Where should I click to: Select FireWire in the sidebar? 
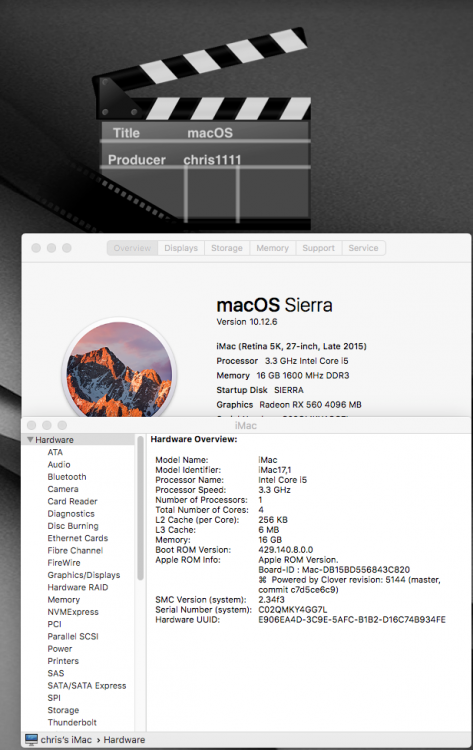64,562
